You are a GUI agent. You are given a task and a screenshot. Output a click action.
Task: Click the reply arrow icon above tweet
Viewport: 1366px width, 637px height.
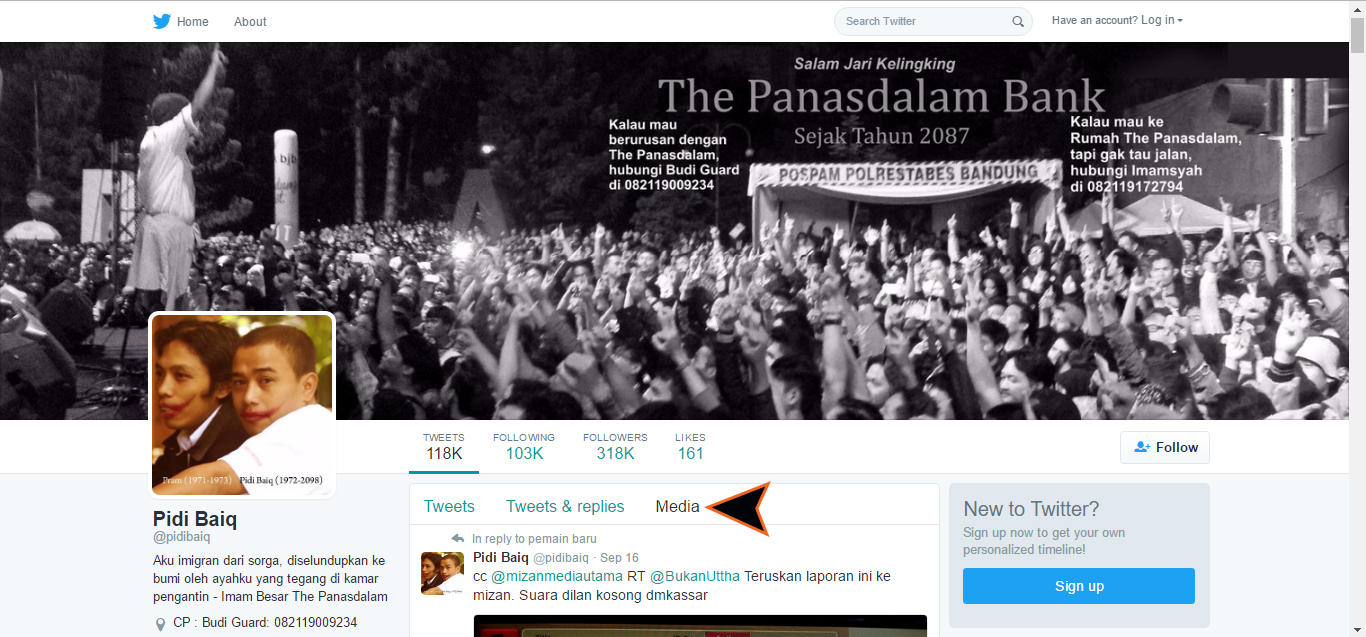coord(458,538)
